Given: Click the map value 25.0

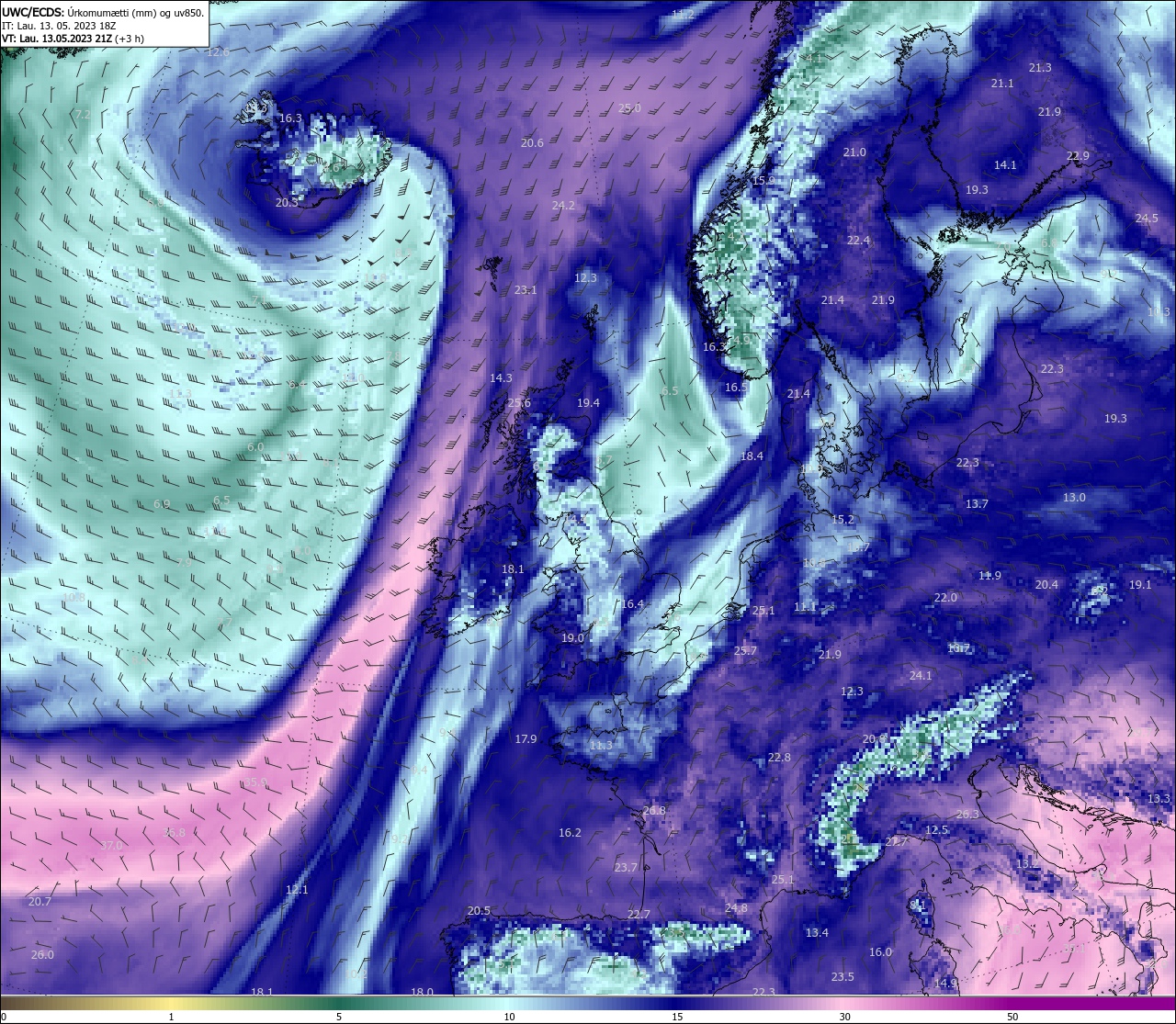Looking at the screenshot, I should tap(629, 108).
